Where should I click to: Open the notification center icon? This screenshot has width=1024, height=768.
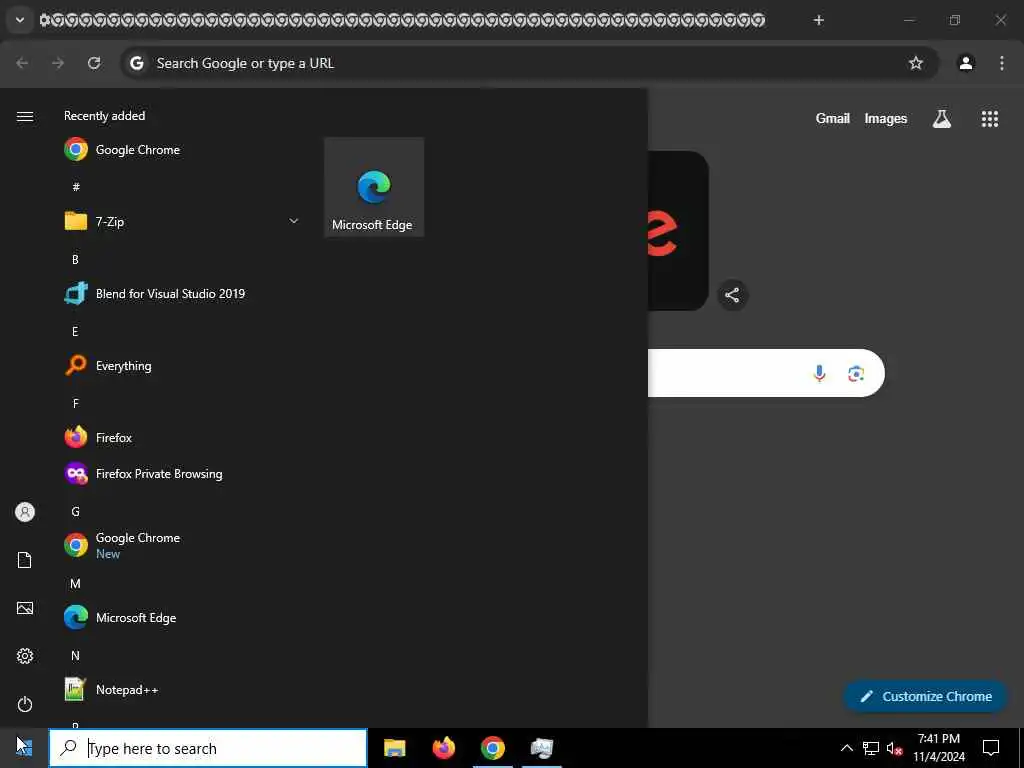pos(991,748)
